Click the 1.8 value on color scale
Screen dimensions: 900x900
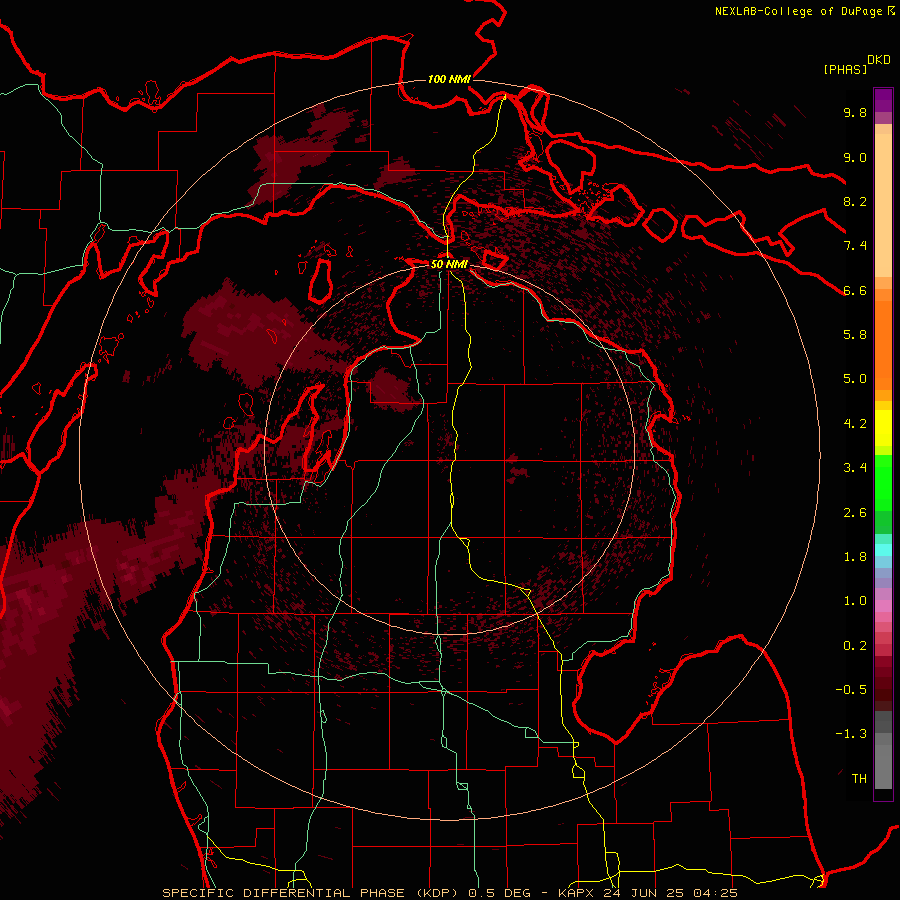point(855,557)
